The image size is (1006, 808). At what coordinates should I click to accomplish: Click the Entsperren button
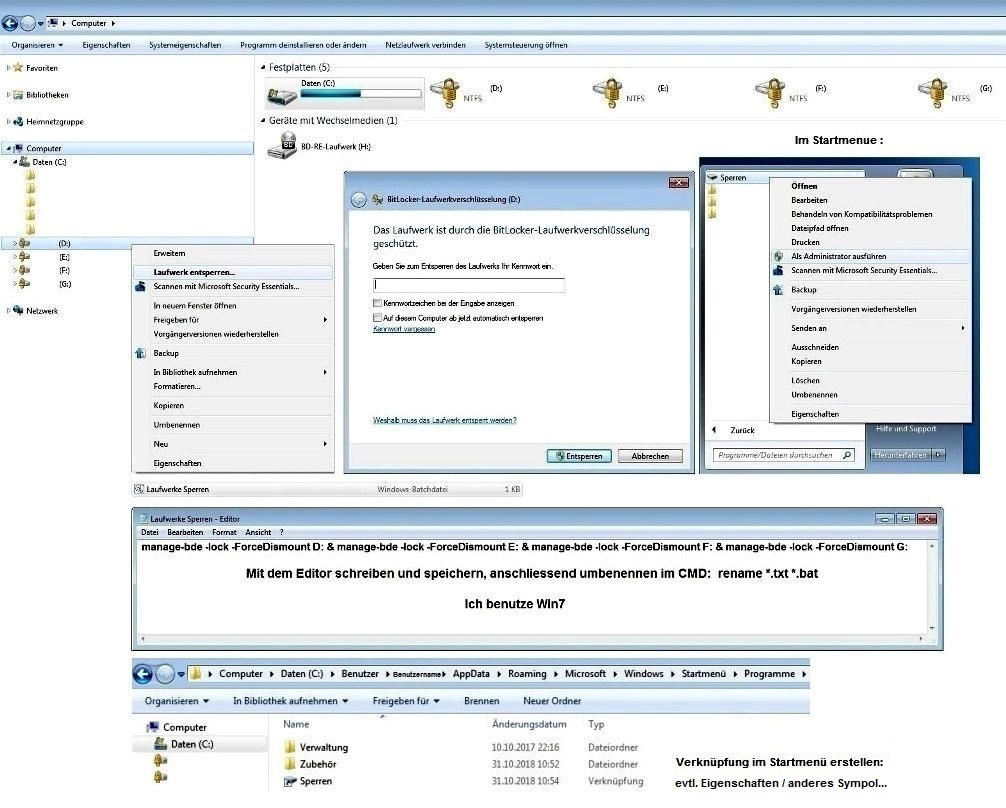(579, 456)
